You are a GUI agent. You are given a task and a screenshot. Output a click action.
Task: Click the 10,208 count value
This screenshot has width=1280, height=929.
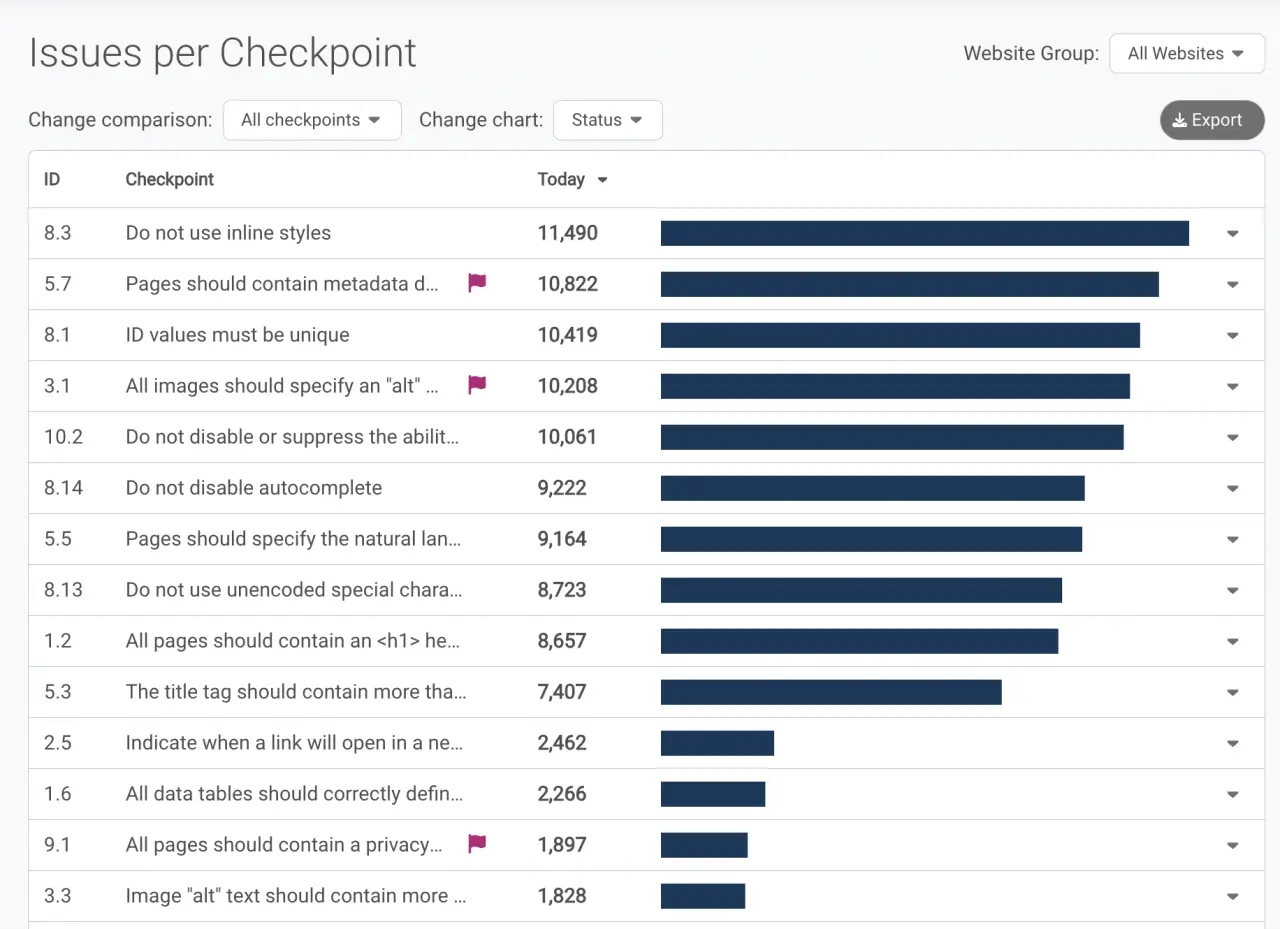click(x=568, y=386)
